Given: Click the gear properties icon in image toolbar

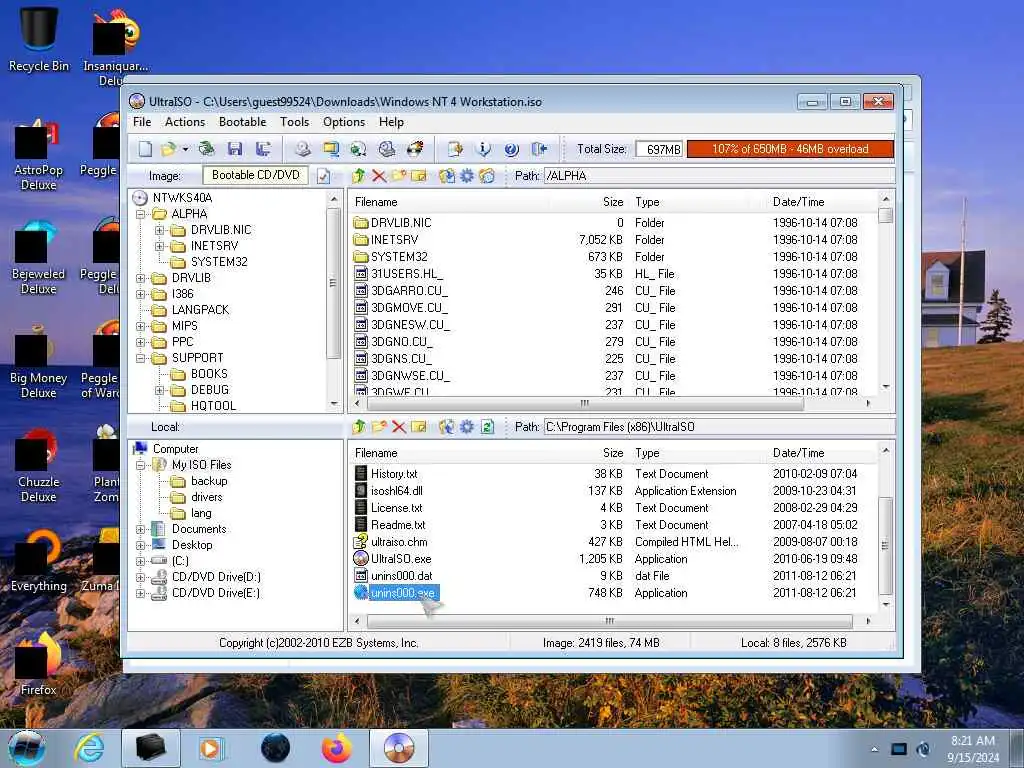Looking at the screenshot, I should [467, 176].
